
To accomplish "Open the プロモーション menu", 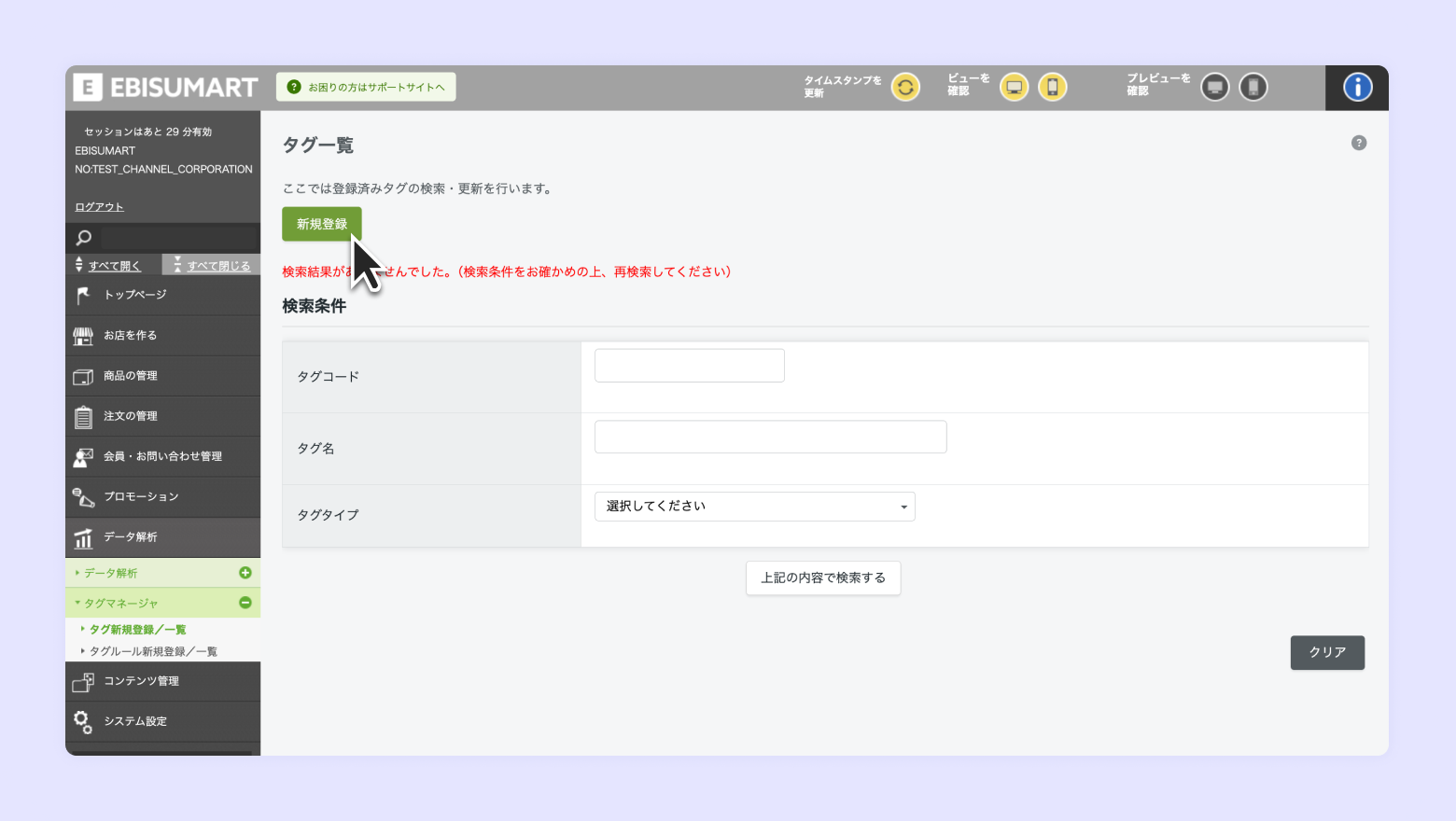I will [x=162, y=497].
